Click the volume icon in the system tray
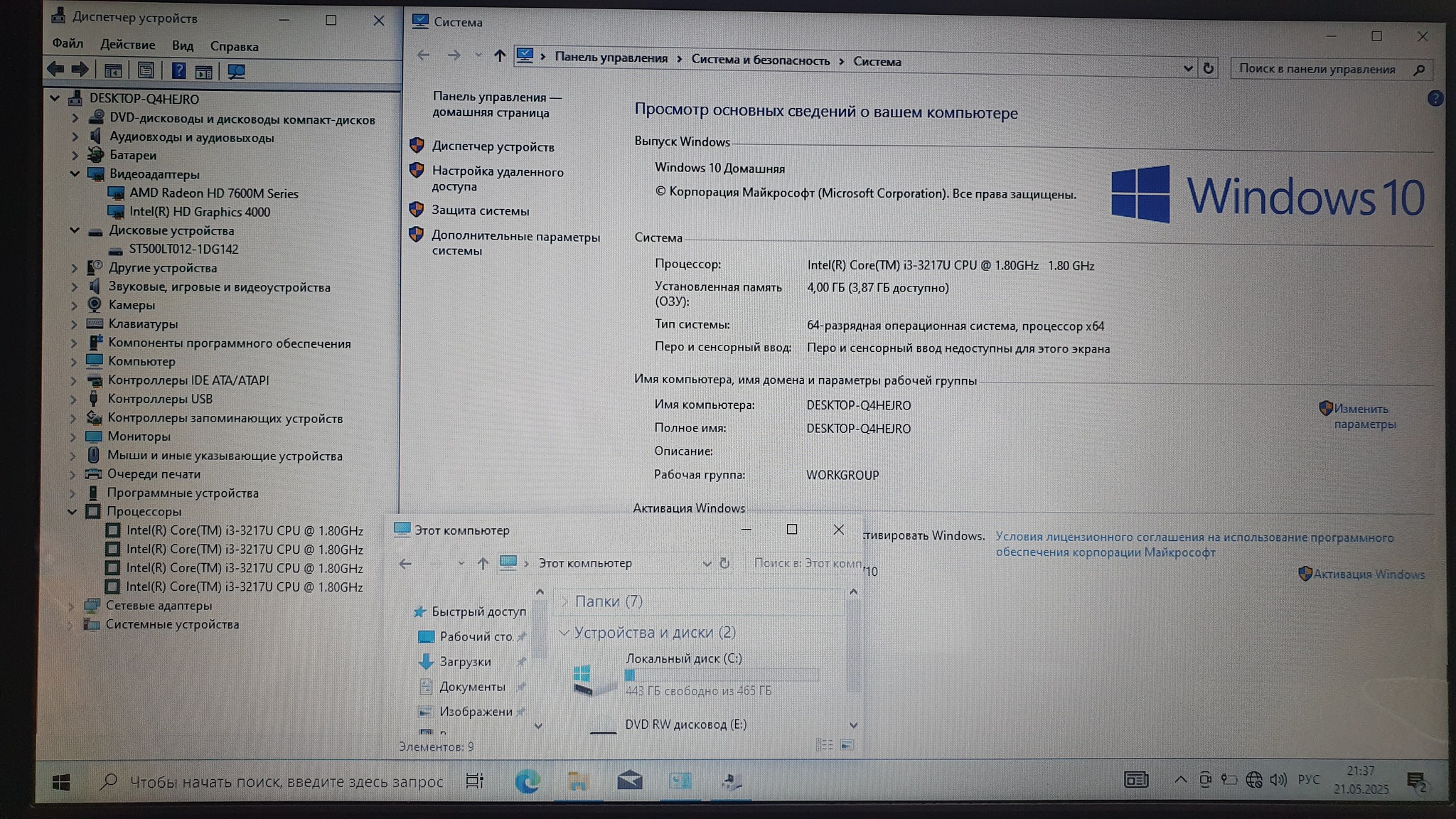The height and width of the screenshot is (819, 1456). [x=1278, y=780]
